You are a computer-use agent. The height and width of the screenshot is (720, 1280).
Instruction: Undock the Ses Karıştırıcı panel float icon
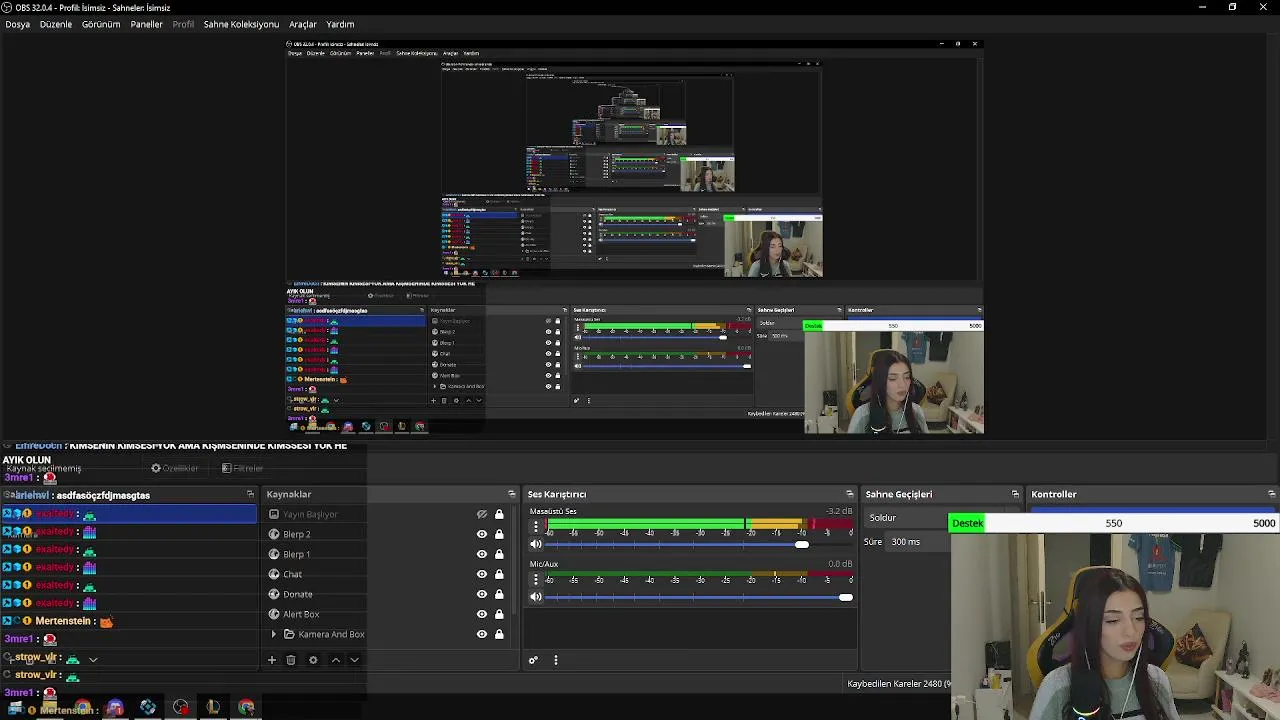850,494
